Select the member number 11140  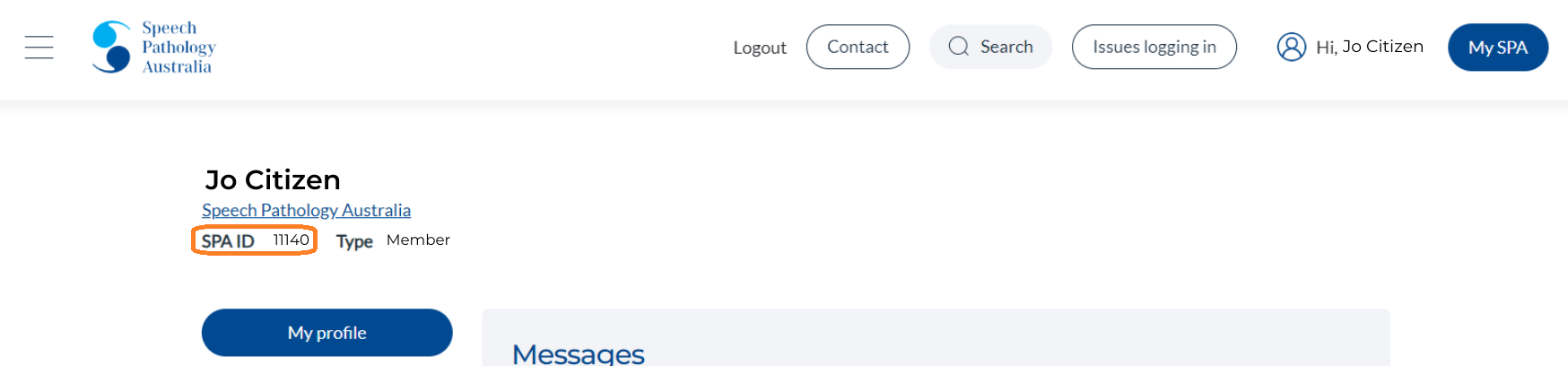(x=292, y=240)
